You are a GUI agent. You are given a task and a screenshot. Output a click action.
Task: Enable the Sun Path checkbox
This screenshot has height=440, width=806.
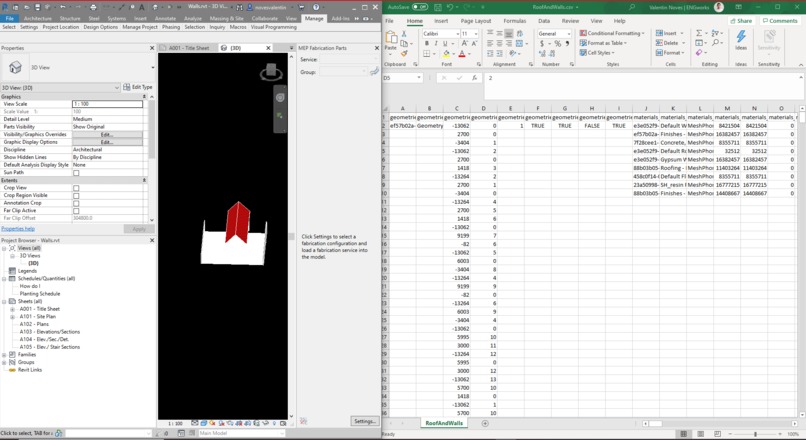(x=76, y=173)
